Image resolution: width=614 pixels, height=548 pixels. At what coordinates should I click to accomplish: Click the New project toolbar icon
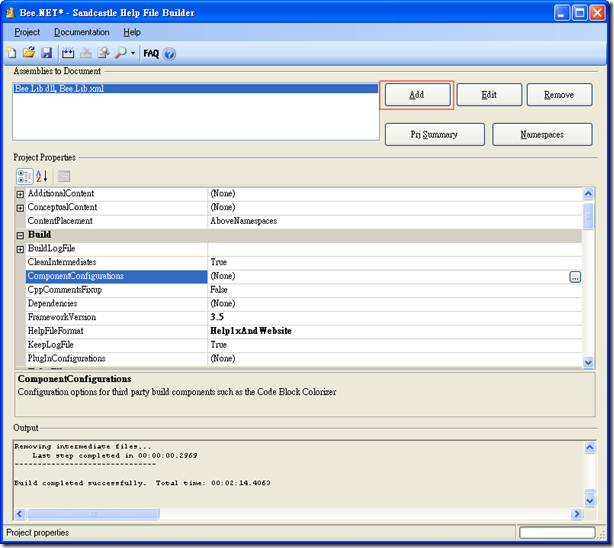tap(12, 53)
